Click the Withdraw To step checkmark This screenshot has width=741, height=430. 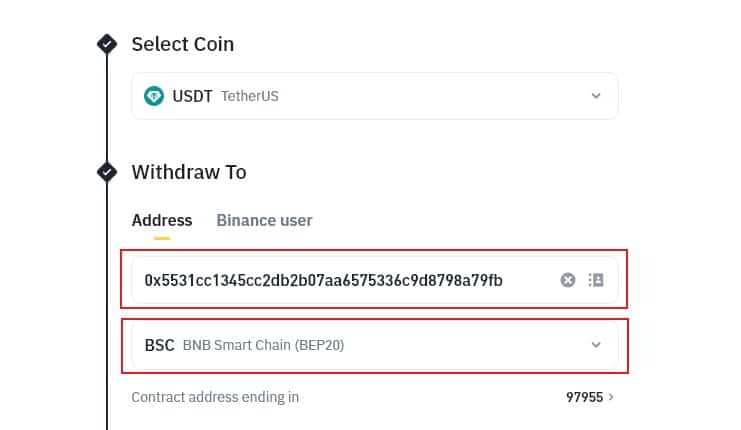point(106,172)
